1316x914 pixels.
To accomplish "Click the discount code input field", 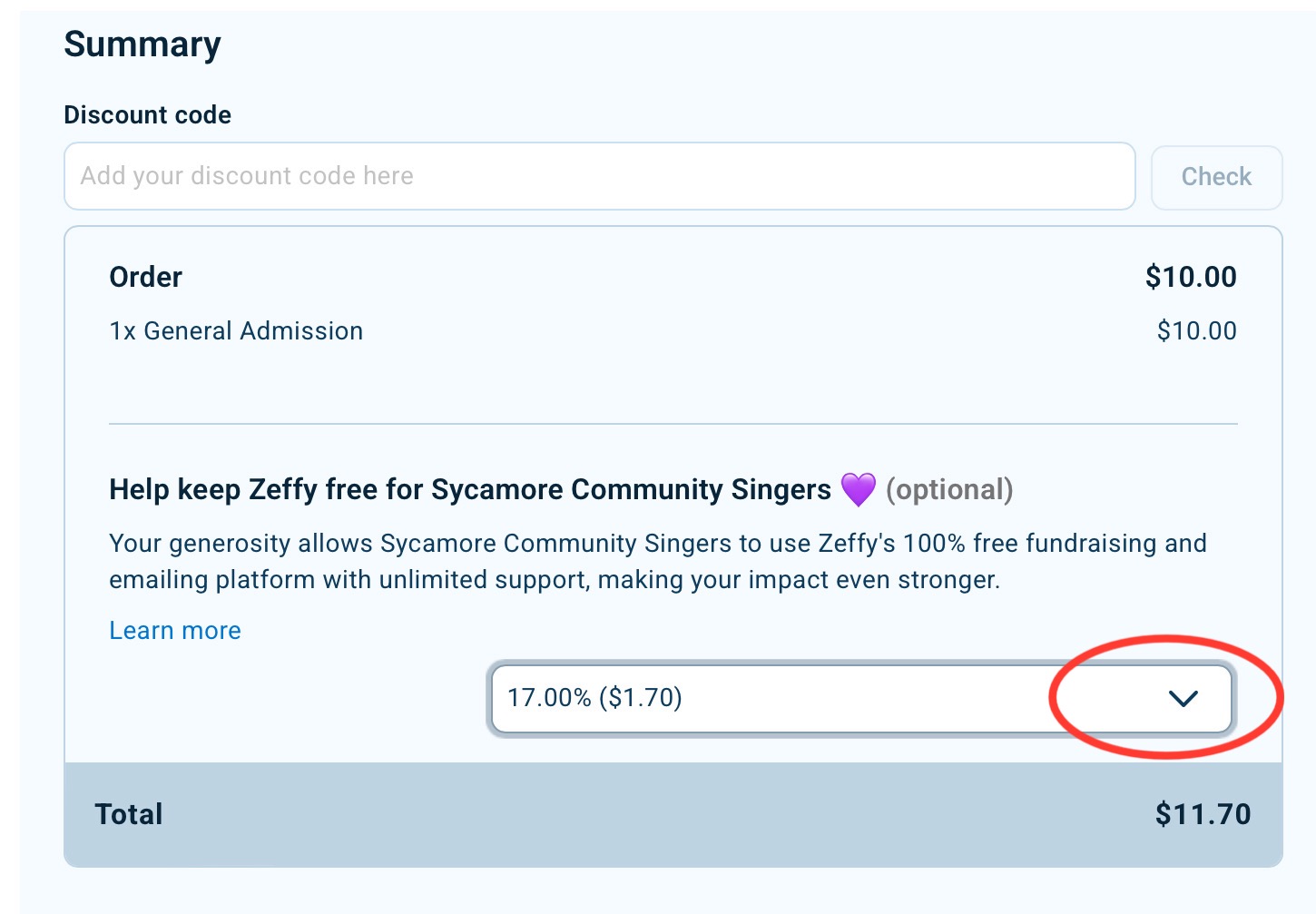I will (600, 176).
